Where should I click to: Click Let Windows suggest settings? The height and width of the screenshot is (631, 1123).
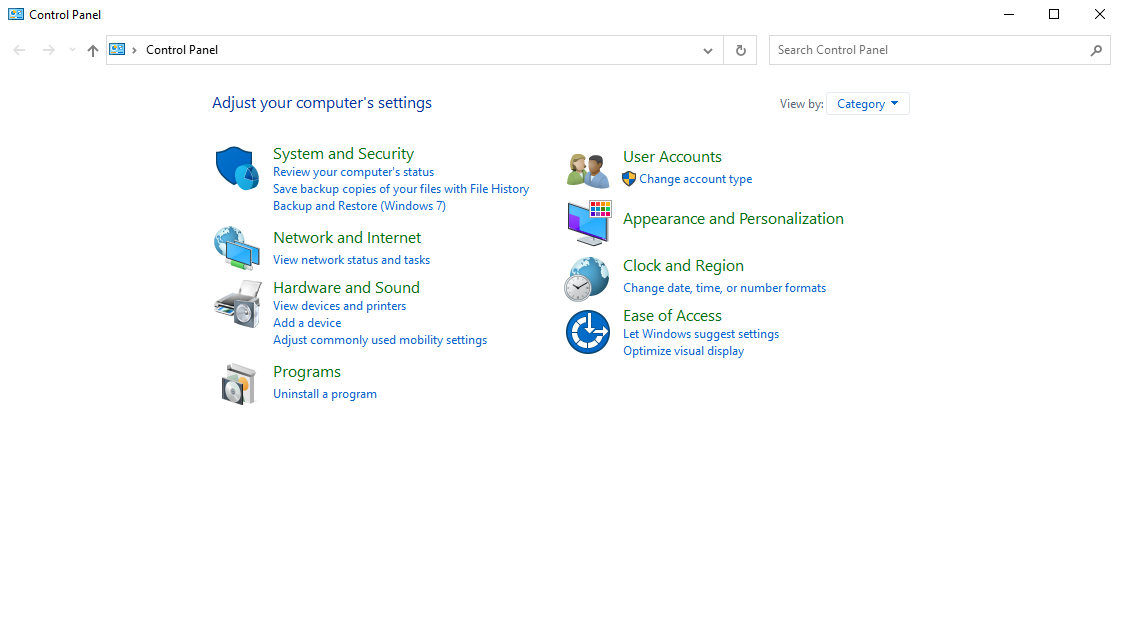pyautogui.click(x=700, y=334)
